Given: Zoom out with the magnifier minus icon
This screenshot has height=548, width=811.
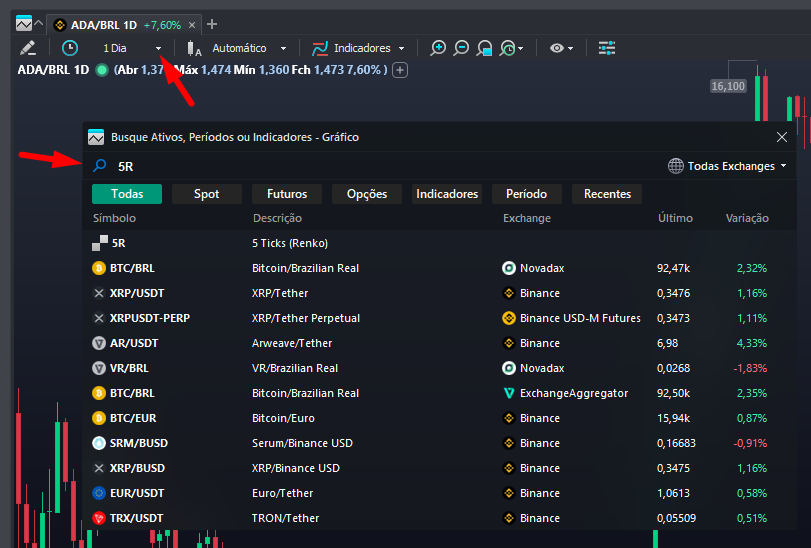Looking at the screenshot, I should 461,48.
